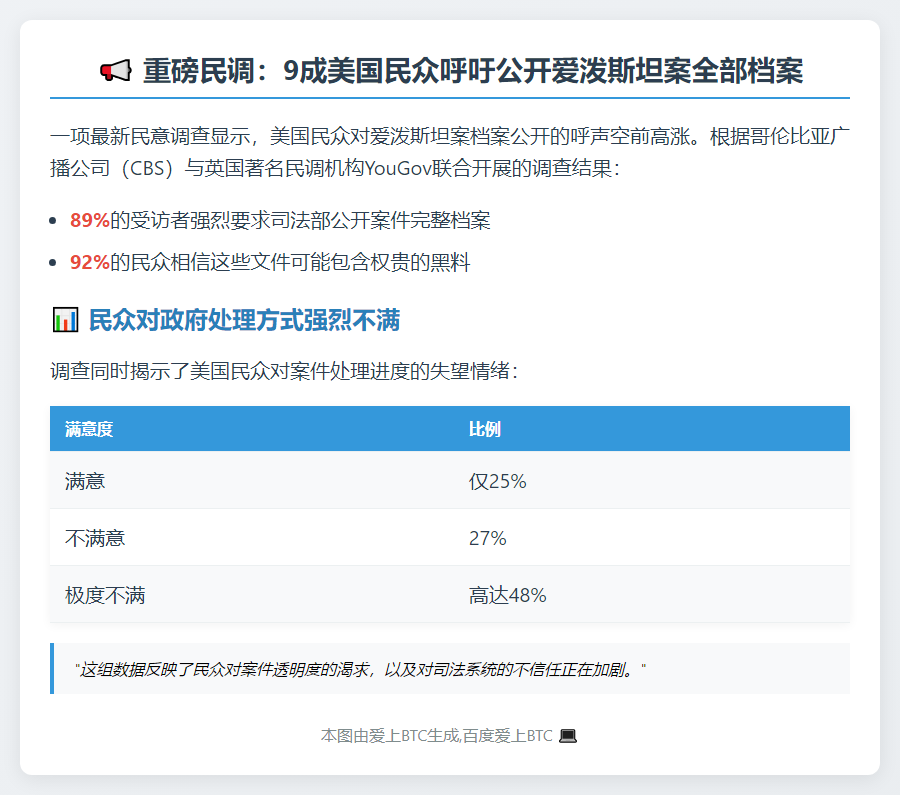The image size is (900, 795).
Task: Click the bar chart emoji icon
Action: [65, 320]
